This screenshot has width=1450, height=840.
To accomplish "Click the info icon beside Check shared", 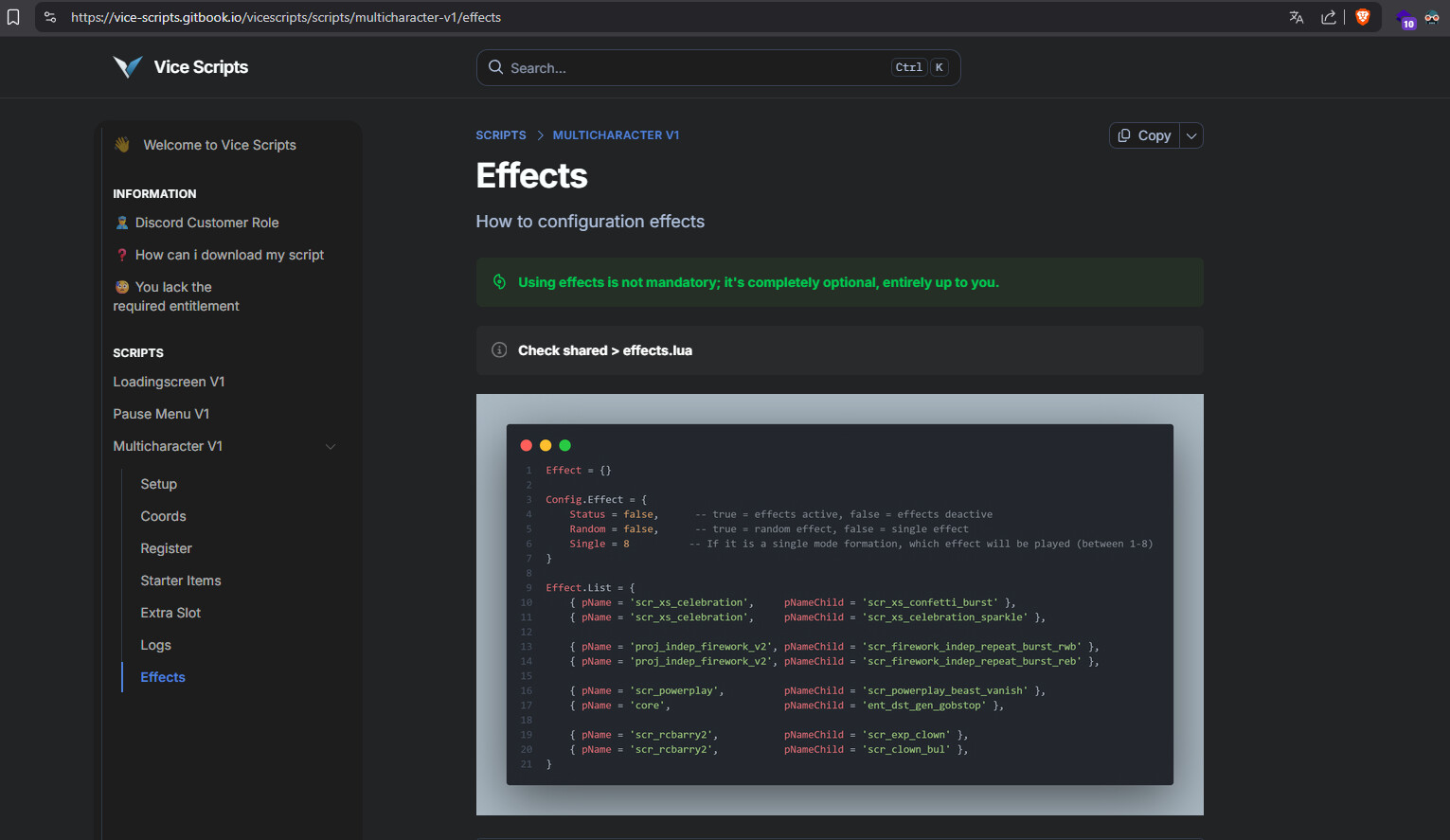I will pos(499,350).
